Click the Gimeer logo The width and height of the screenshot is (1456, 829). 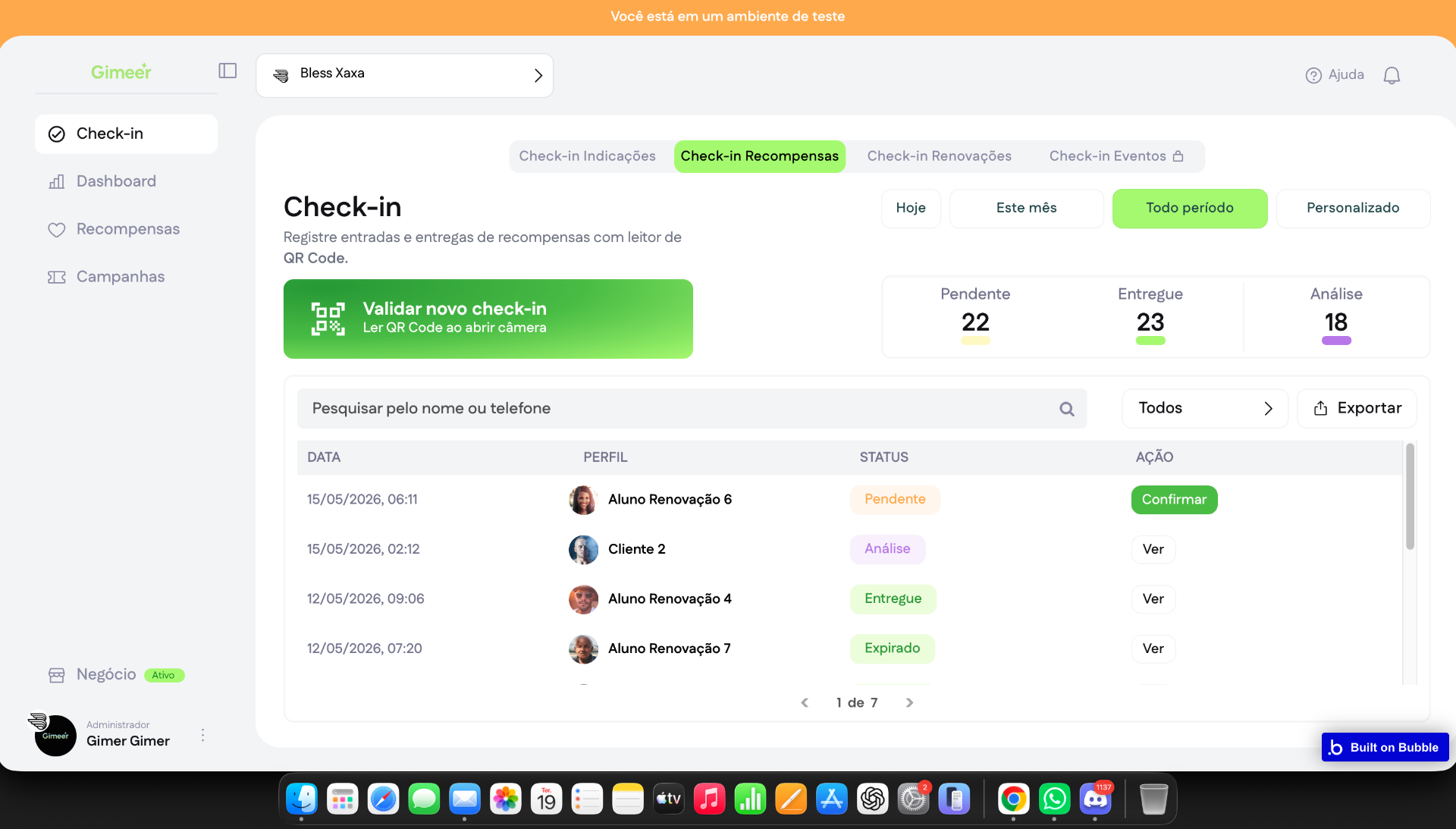click(121, 72)
